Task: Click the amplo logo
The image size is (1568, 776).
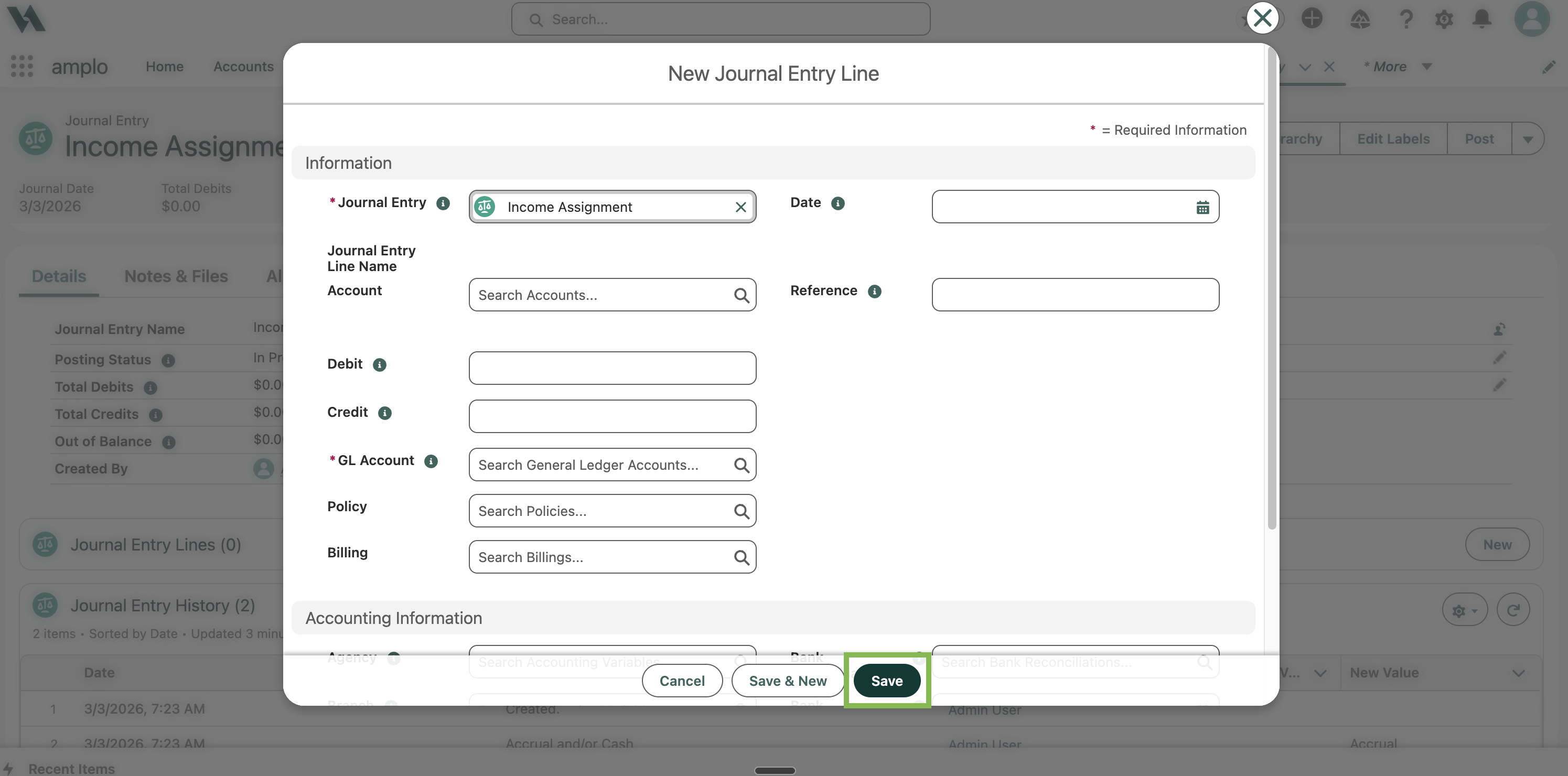Action: (x=26, y=18)
